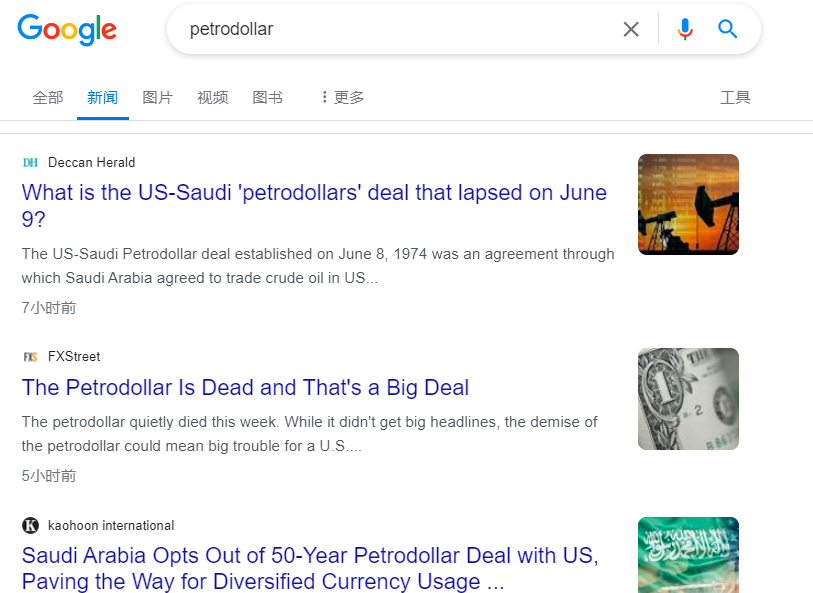
Task: Open the 工具 (Tools) options
Action: coord(735,98)
